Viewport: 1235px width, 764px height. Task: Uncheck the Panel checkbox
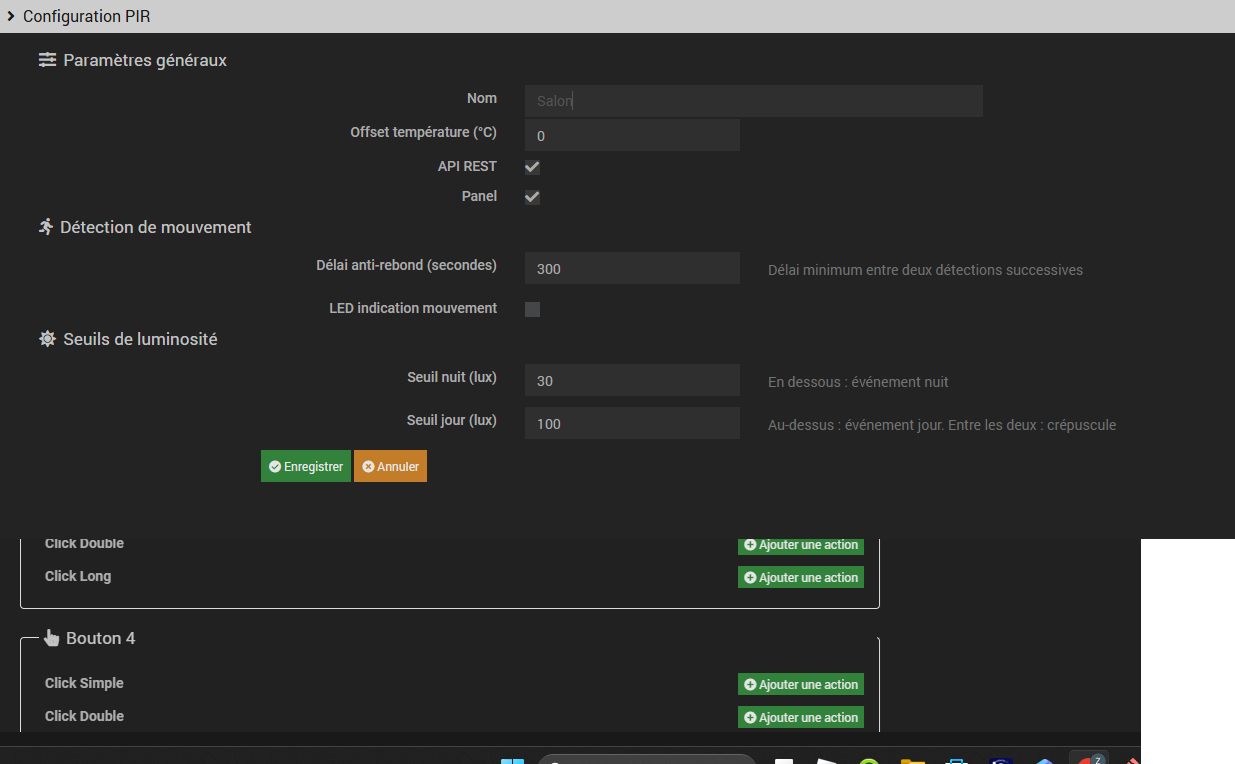click(x=532, y=197)
